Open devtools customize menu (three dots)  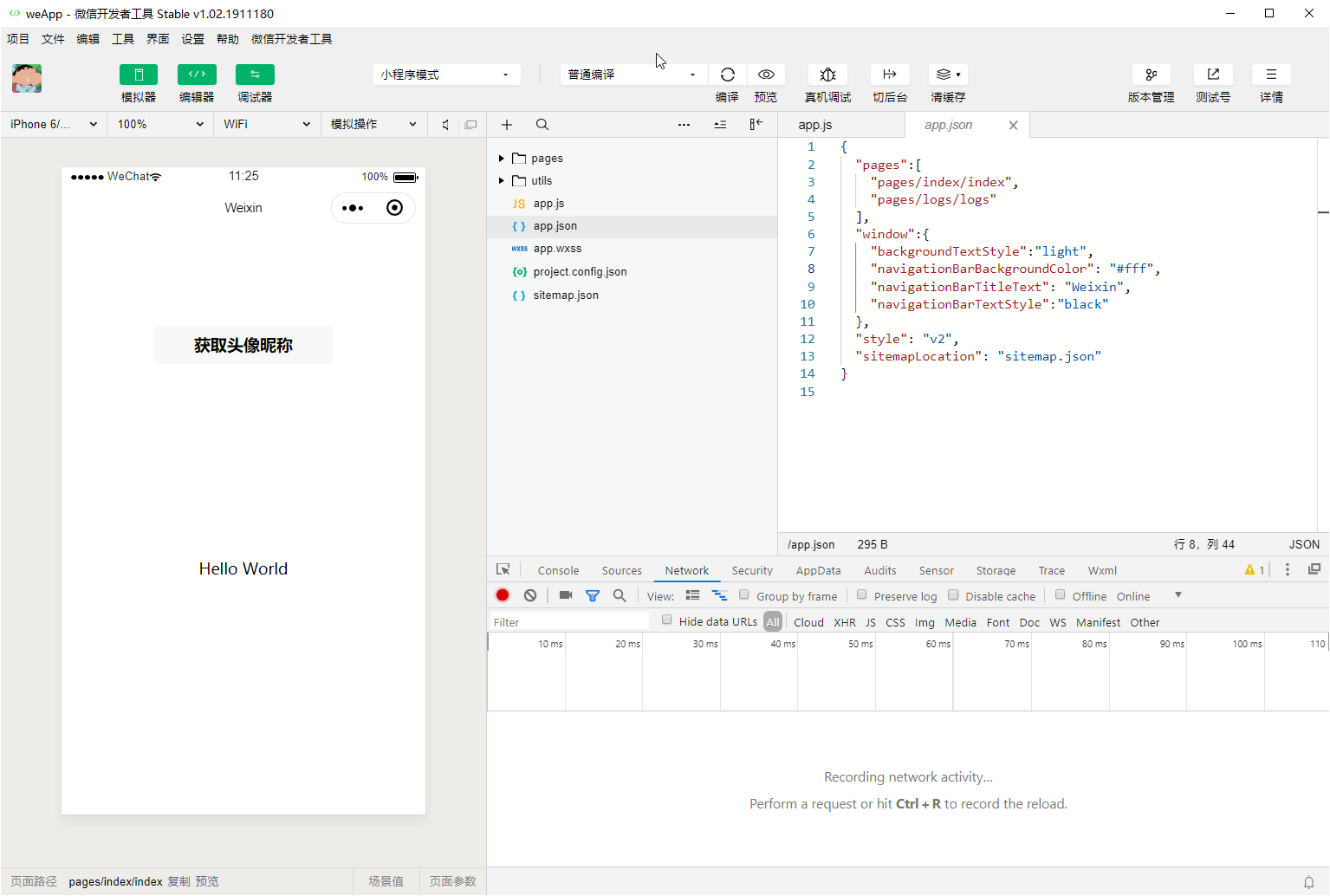(x=1288, y=569)
